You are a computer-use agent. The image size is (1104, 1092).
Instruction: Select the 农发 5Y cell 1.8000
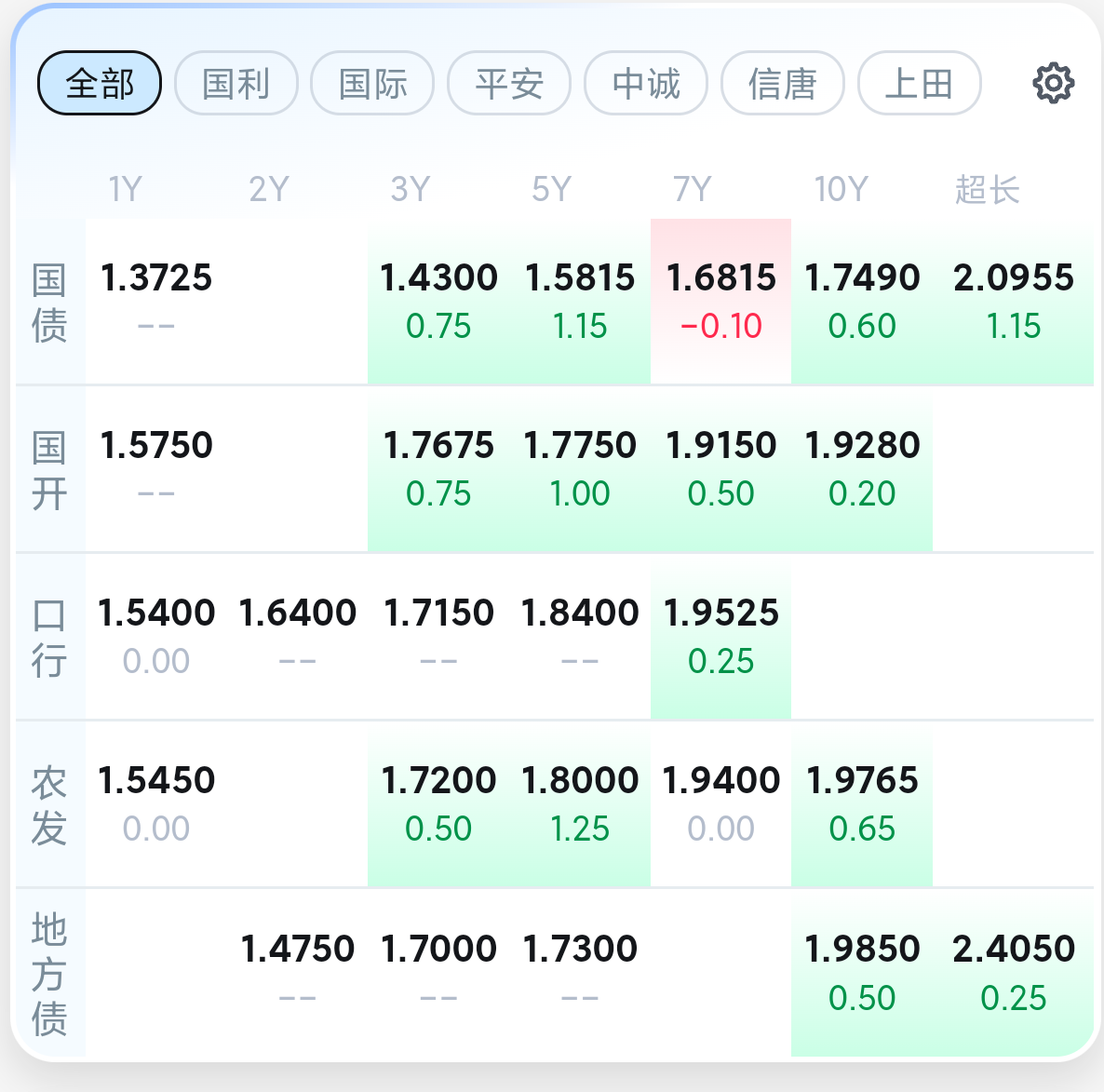[580, 781]
